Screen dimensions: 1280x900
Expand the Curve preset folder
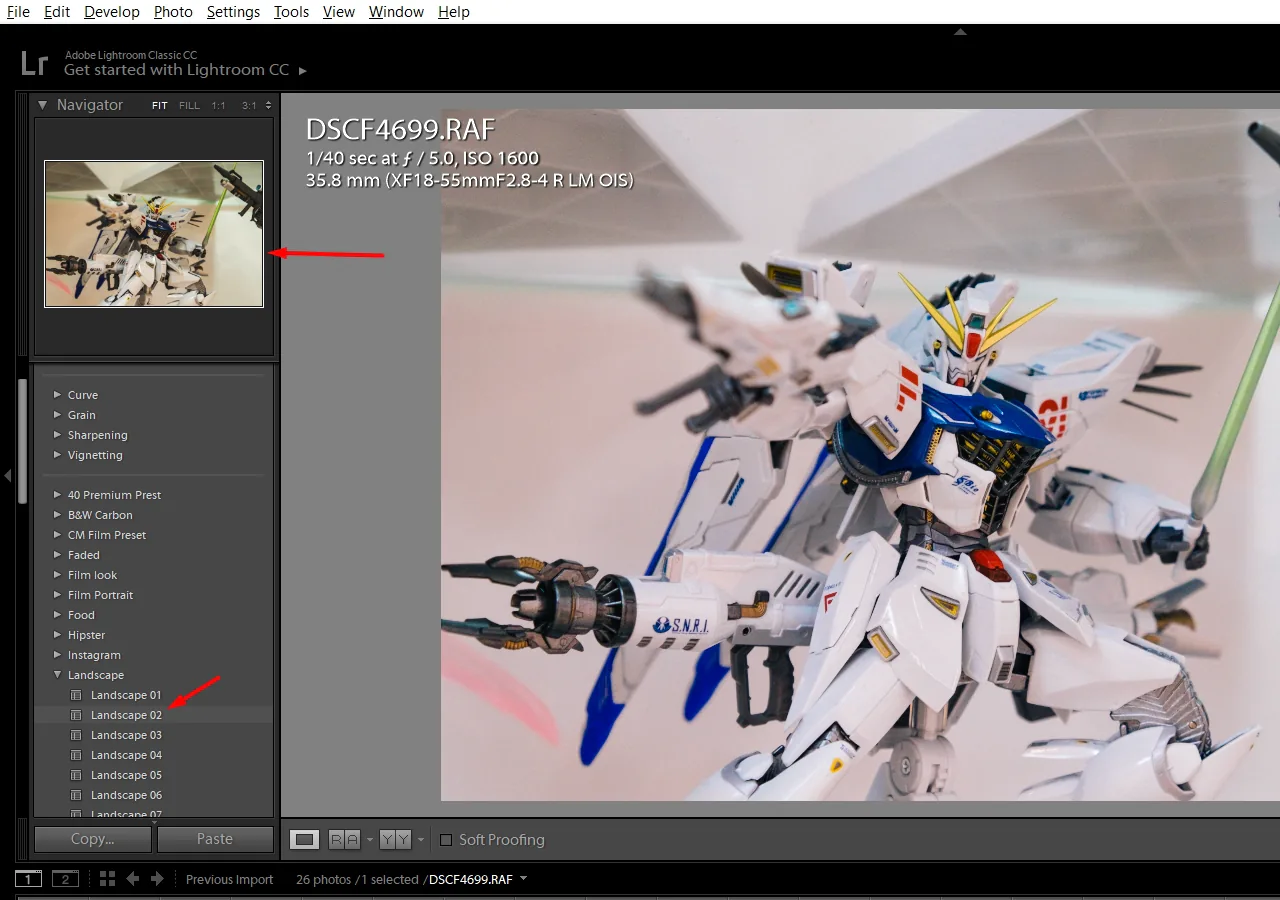tap(57, 395)
